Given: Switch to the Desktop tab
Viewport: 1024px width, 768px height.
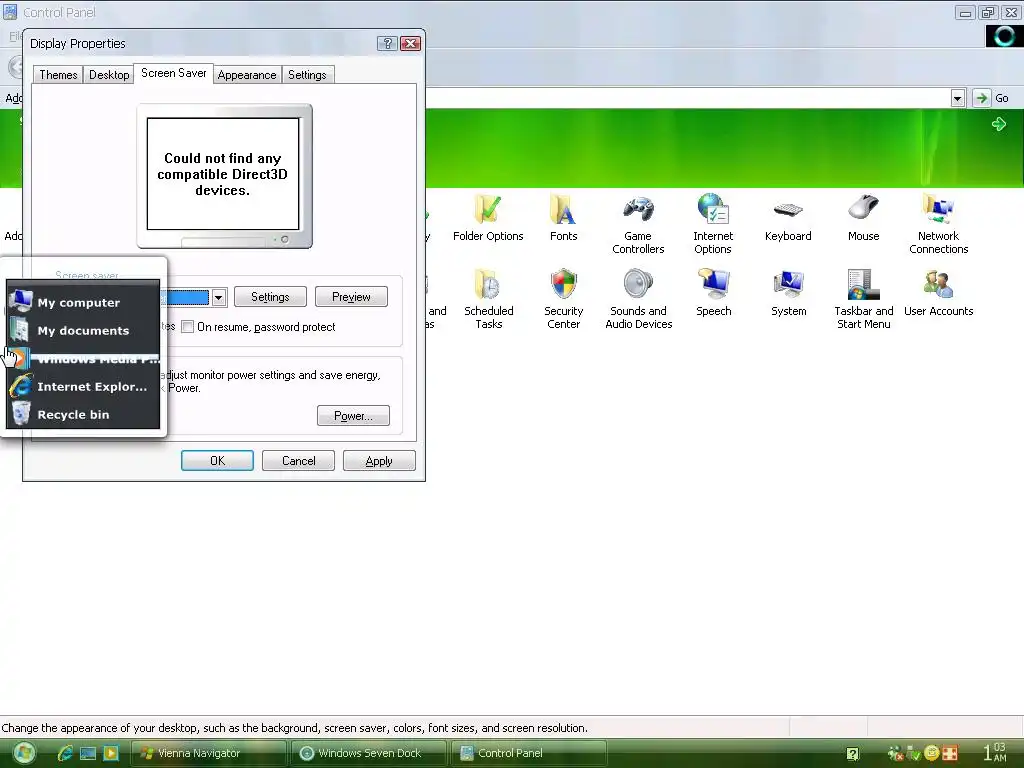Looking at the screenshot, I should coord(109,74).
